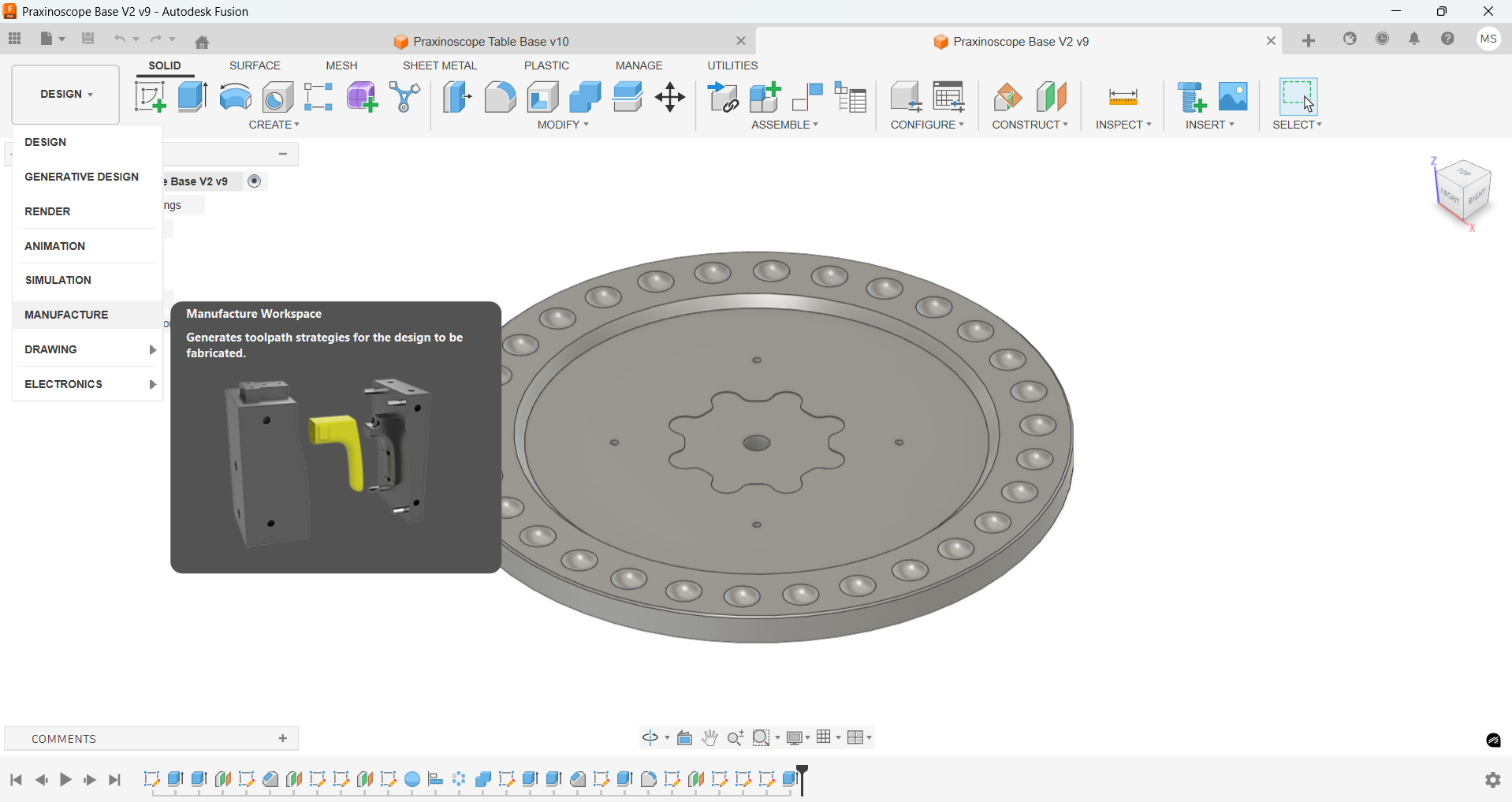Open the DRAWING submenu arrow
Viewport: 1512px width, 802px height.
coord(153,350)
